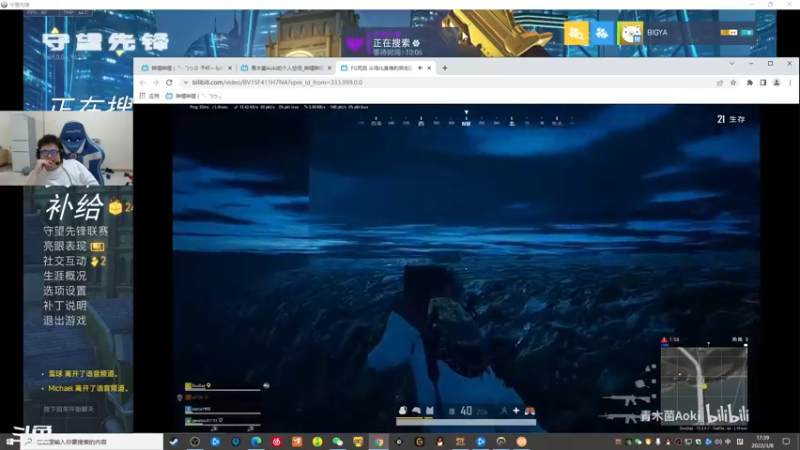Click the share page icon in Chrome
Viewport: 800px width, 450px height.
tap(719, 83)
